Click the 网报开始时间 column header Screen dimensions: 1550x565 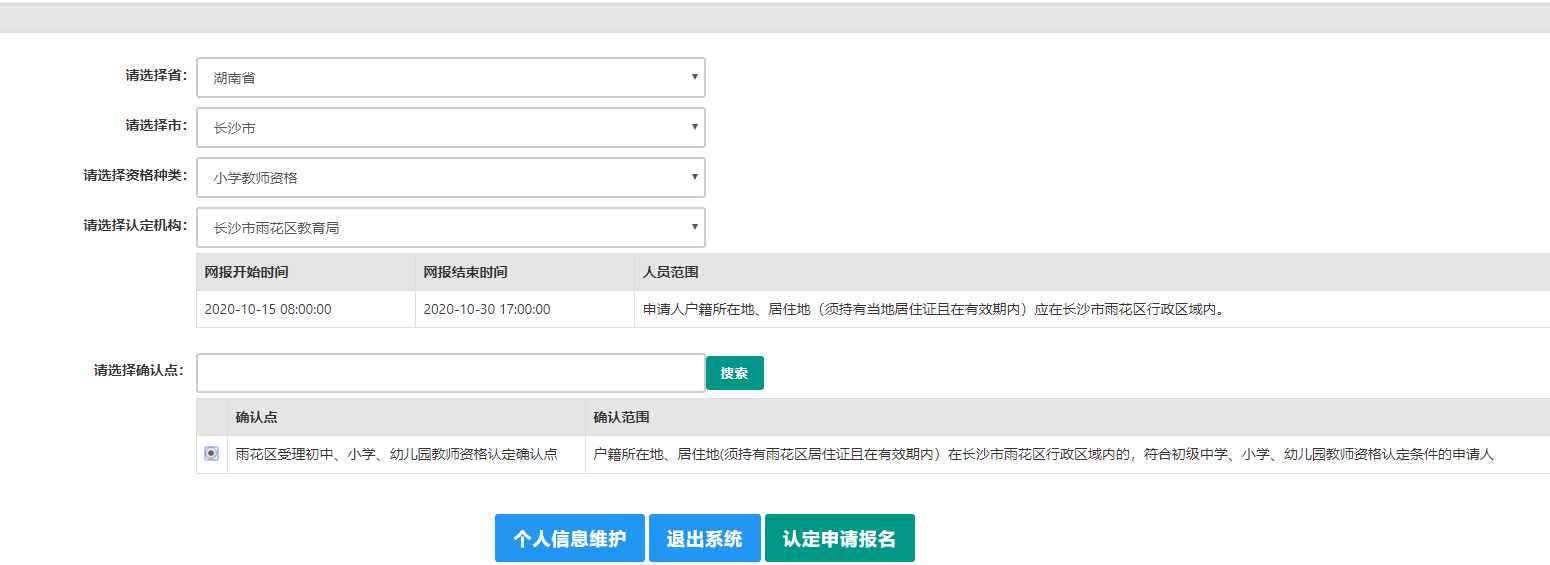(x=247, y=272)
